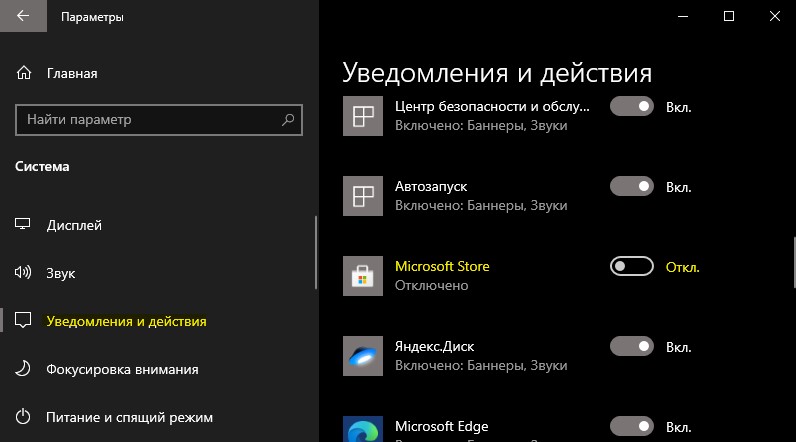
Task: Maximize the Параметры window
Action: (x=729, y=16)
